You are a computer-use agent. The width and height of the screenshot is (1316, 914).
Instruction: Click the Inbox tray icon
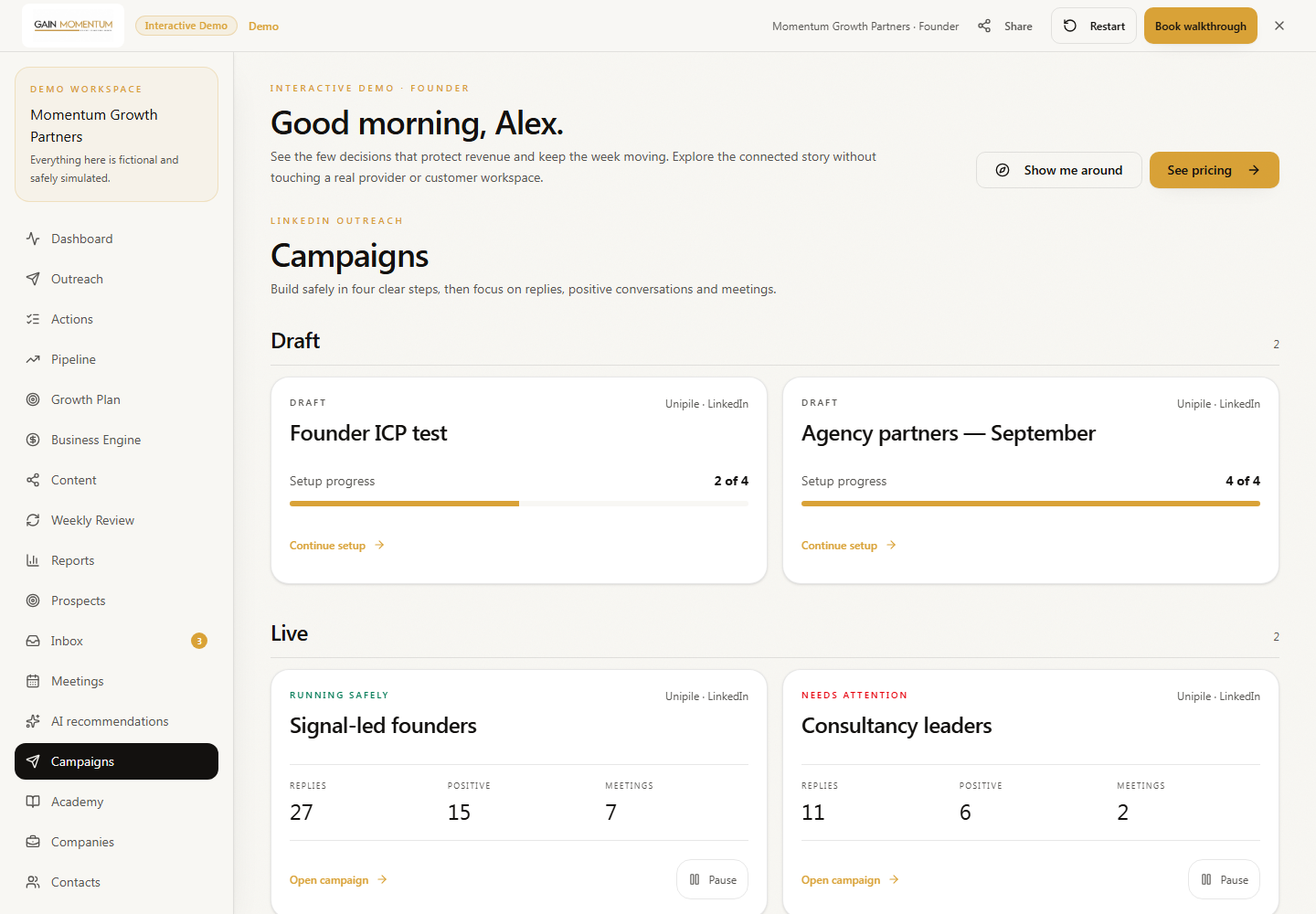click(x=33, y=641)
